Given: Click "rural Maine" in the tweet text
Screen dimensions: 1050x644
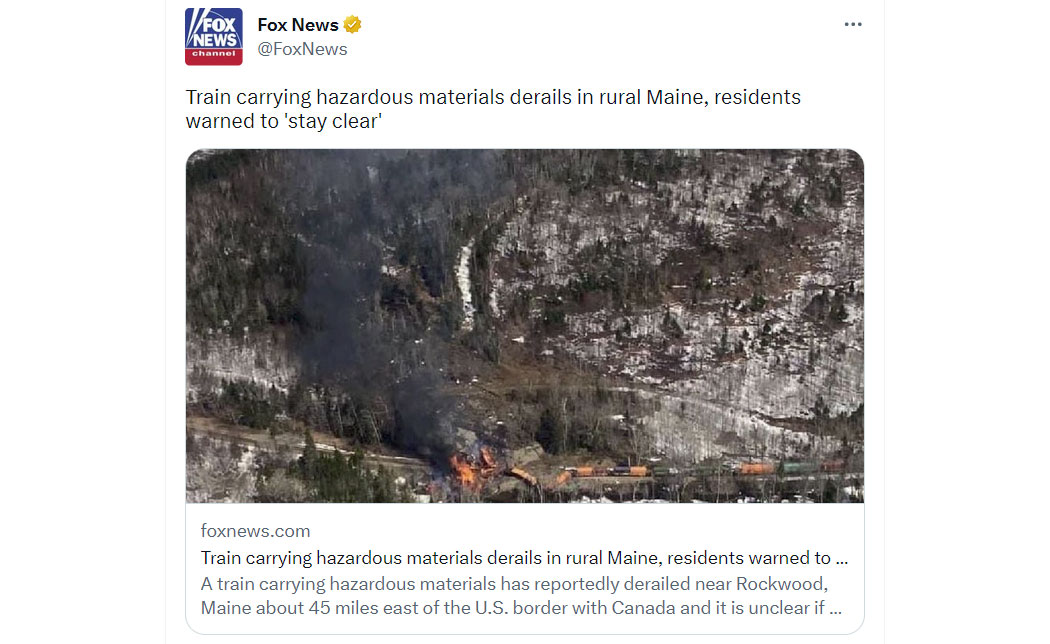Looking at the screenshot, I should click(652, 97).
